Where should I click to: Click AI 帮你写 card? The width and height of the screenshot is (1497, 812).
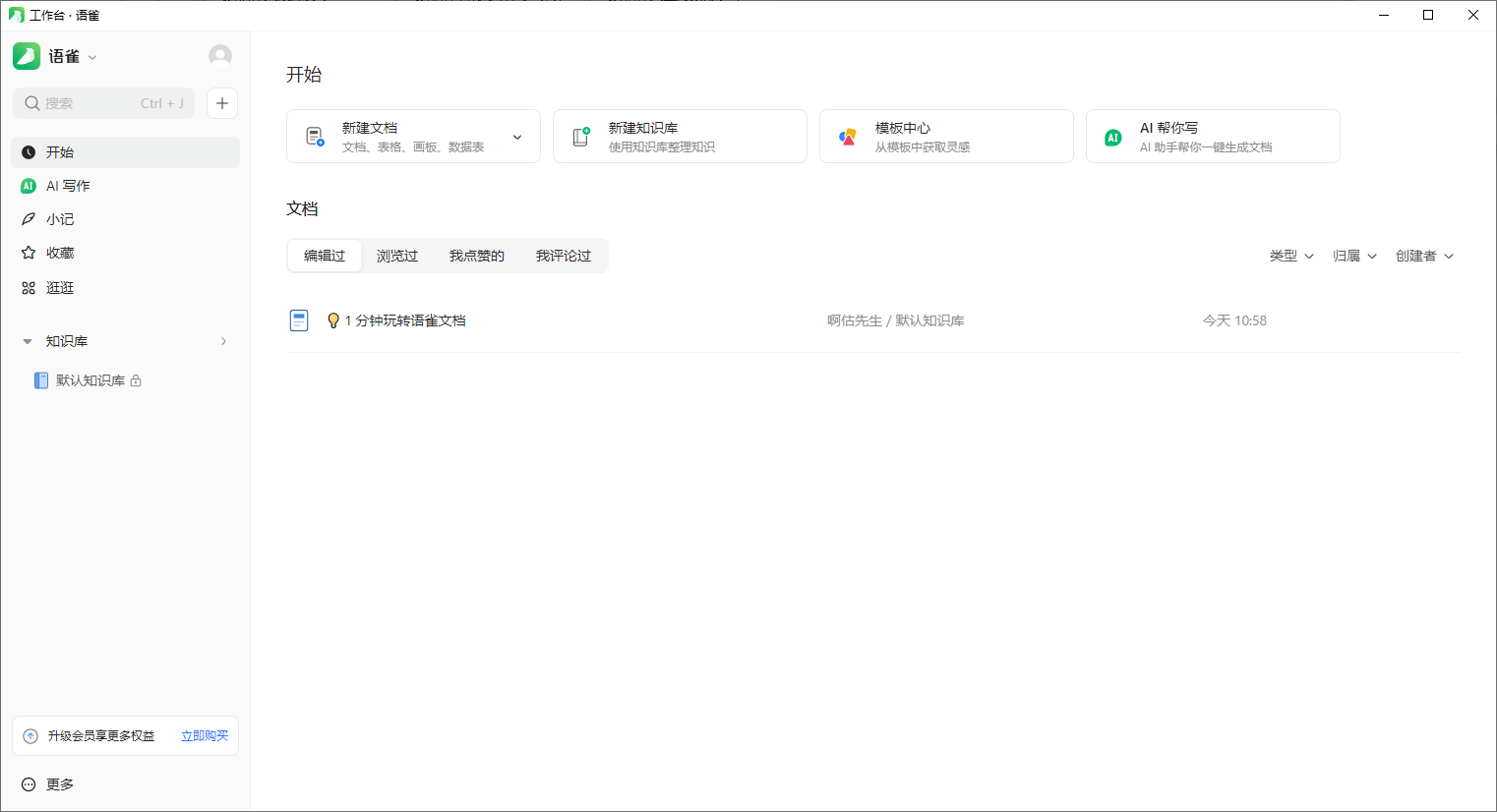pyautogui.click(x=1212, y=137)
